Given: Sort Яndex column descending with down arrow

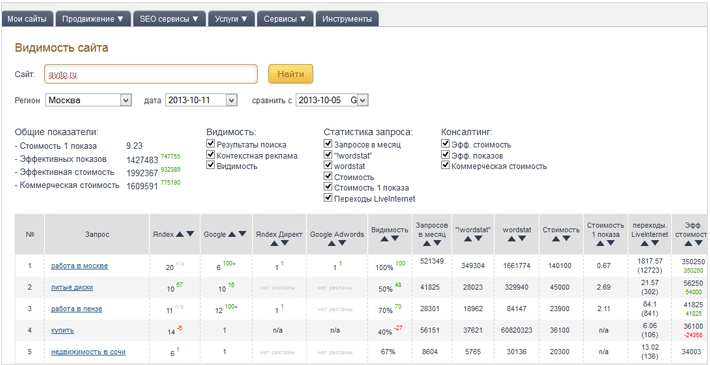Looking at the screenshot, I should [x=190, y=234].
